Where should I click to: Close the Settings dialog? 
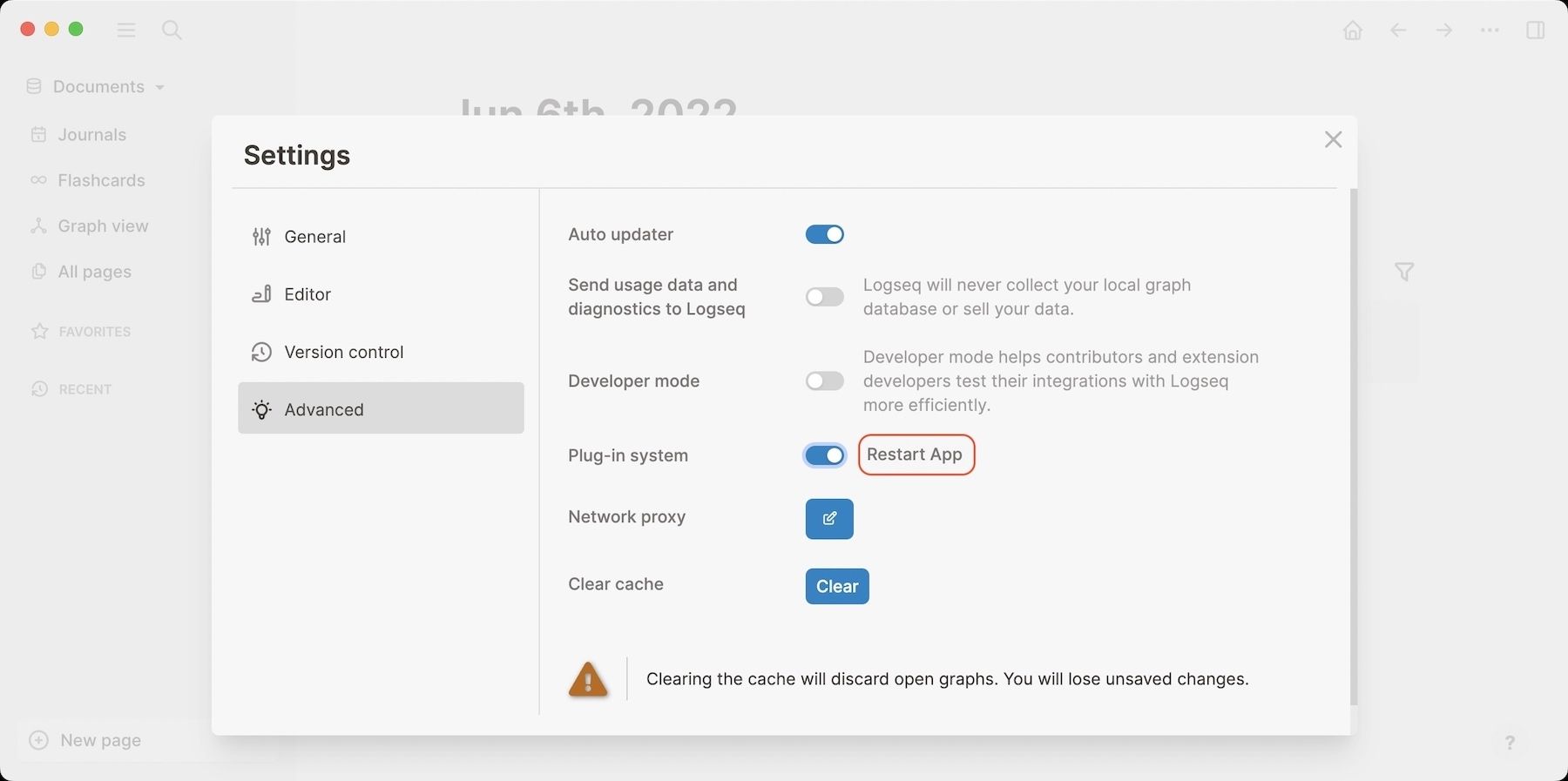(x=1332, y=139)
